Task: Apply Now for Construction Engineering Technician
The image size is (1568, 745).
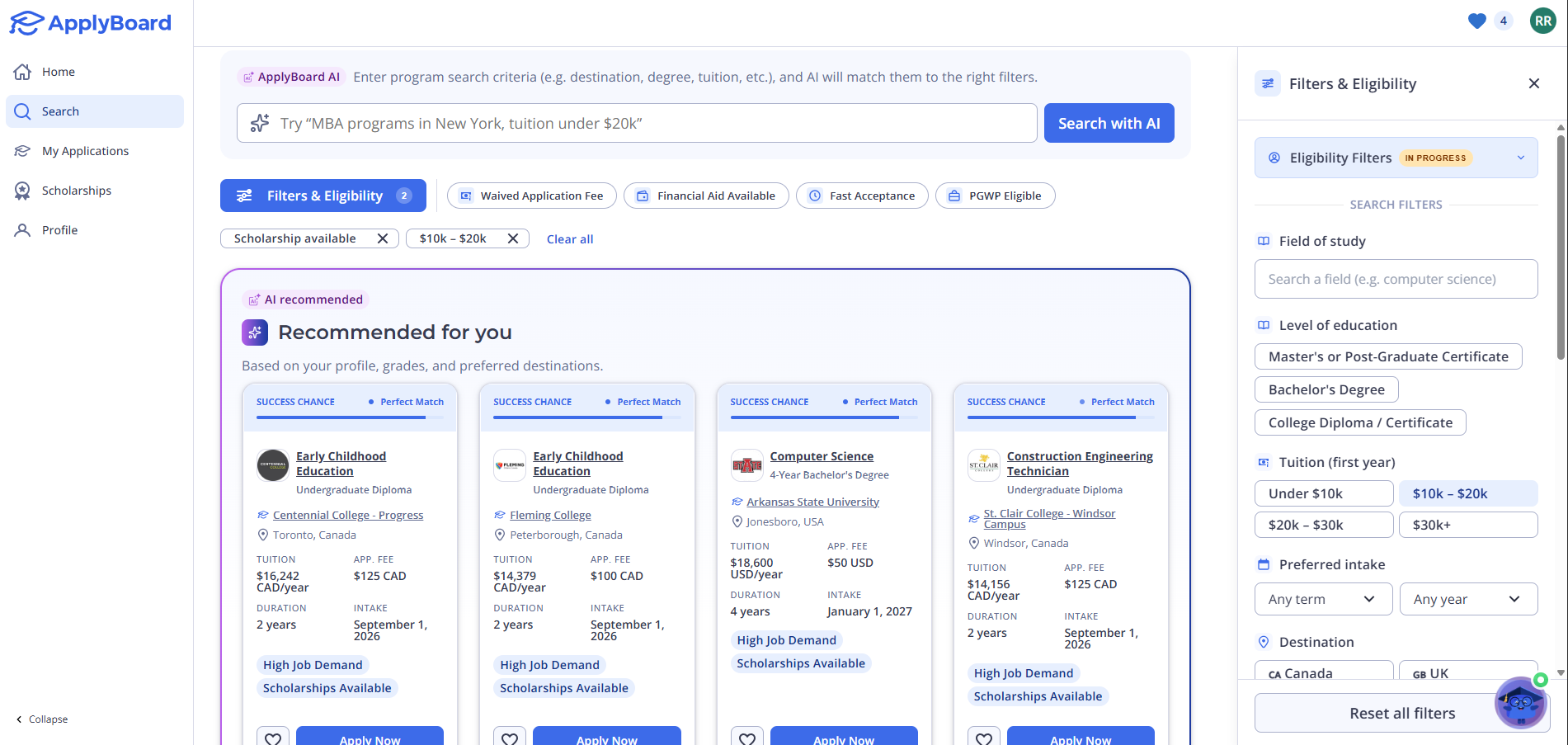Action: (1081, 737)
